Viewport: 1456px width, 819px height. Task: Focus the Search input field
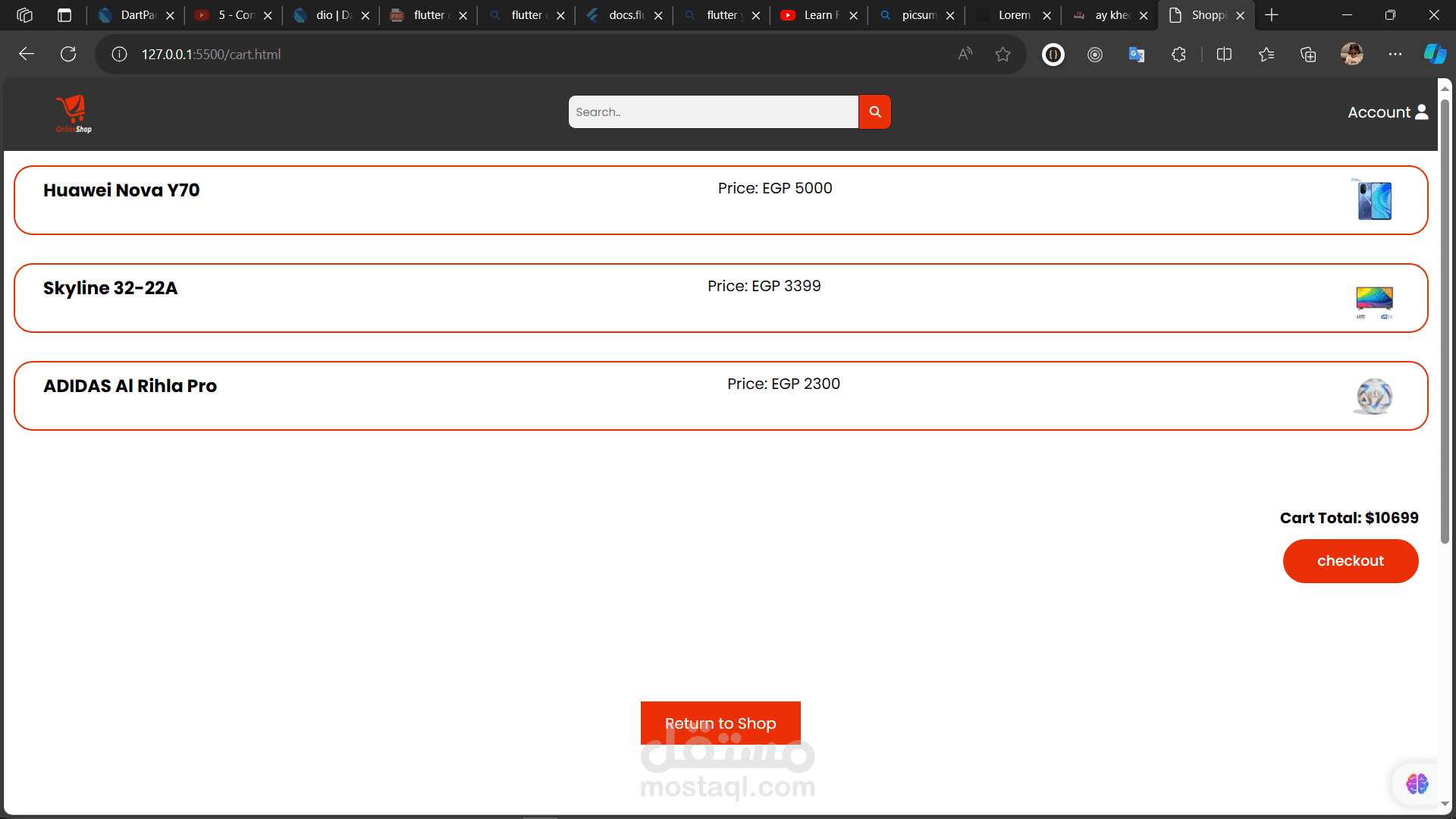point(713,112)
